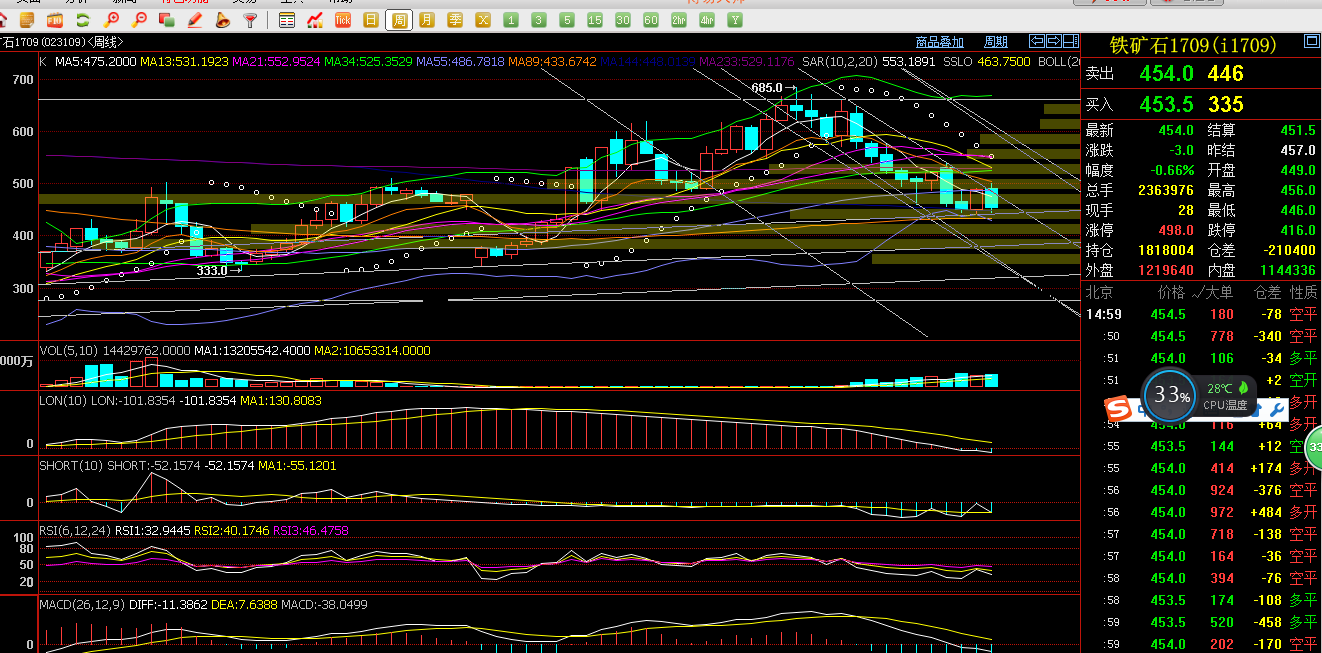This screenshot has width=1322, height=653.
Task: Click the 涨停 498.0 limit-up value
Action: (1176, 230)
